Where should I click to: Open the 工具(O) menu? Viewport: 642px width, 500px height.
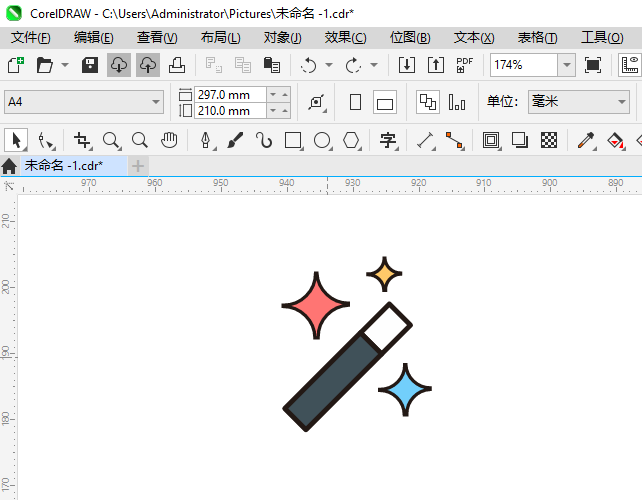pos(602,38)
